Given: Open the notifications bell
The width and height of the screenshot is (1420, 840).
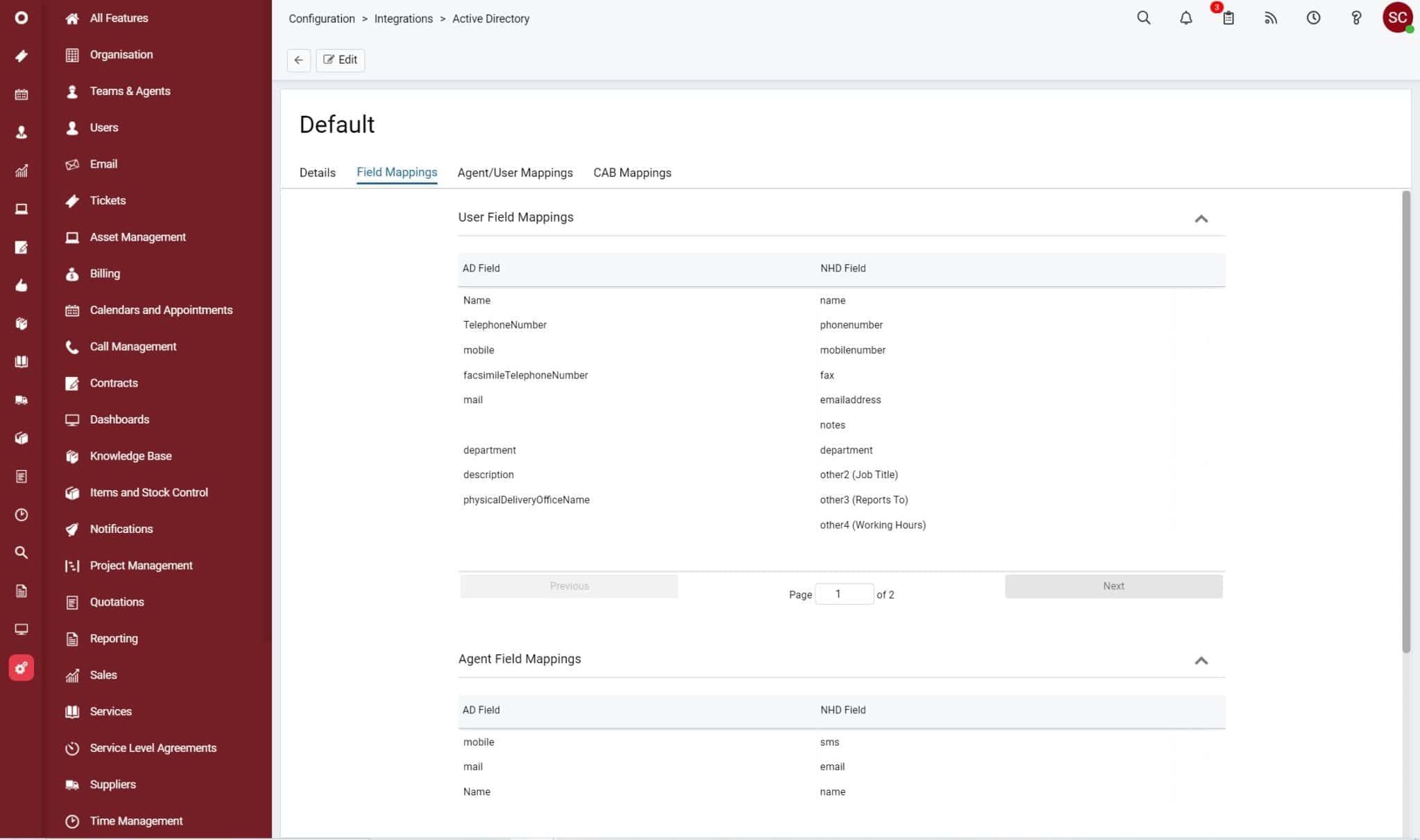Looking at the screenshot, I should 1186,18.
